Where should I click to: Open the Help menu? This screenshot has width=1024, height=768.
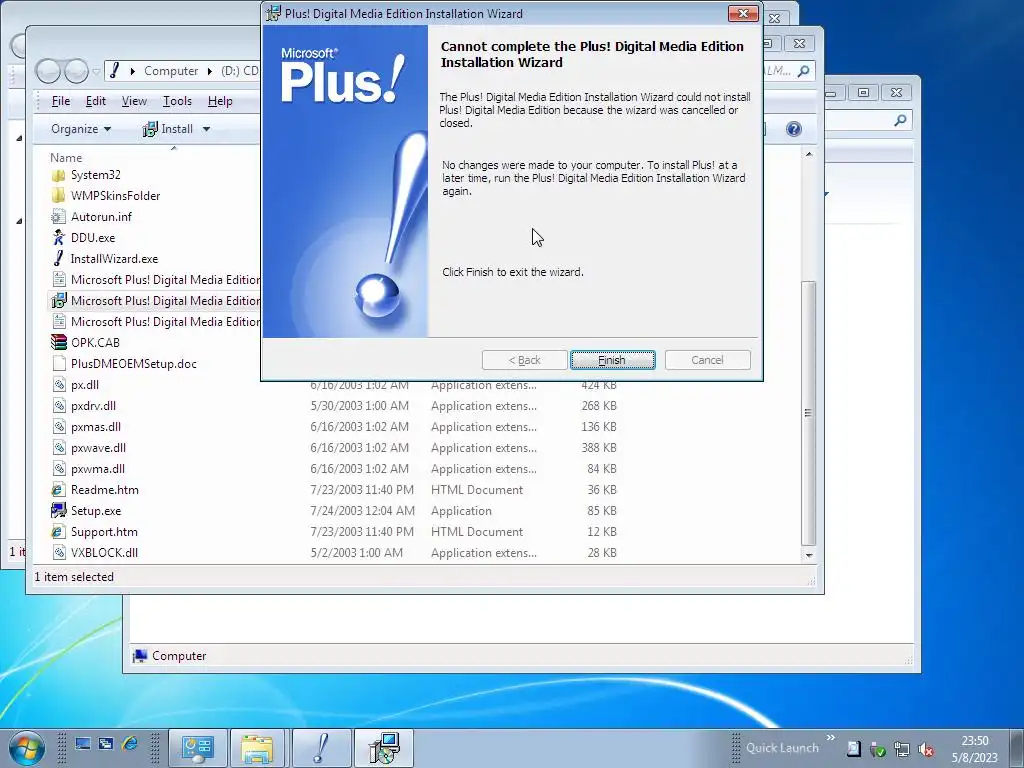(x=220, y=101)
